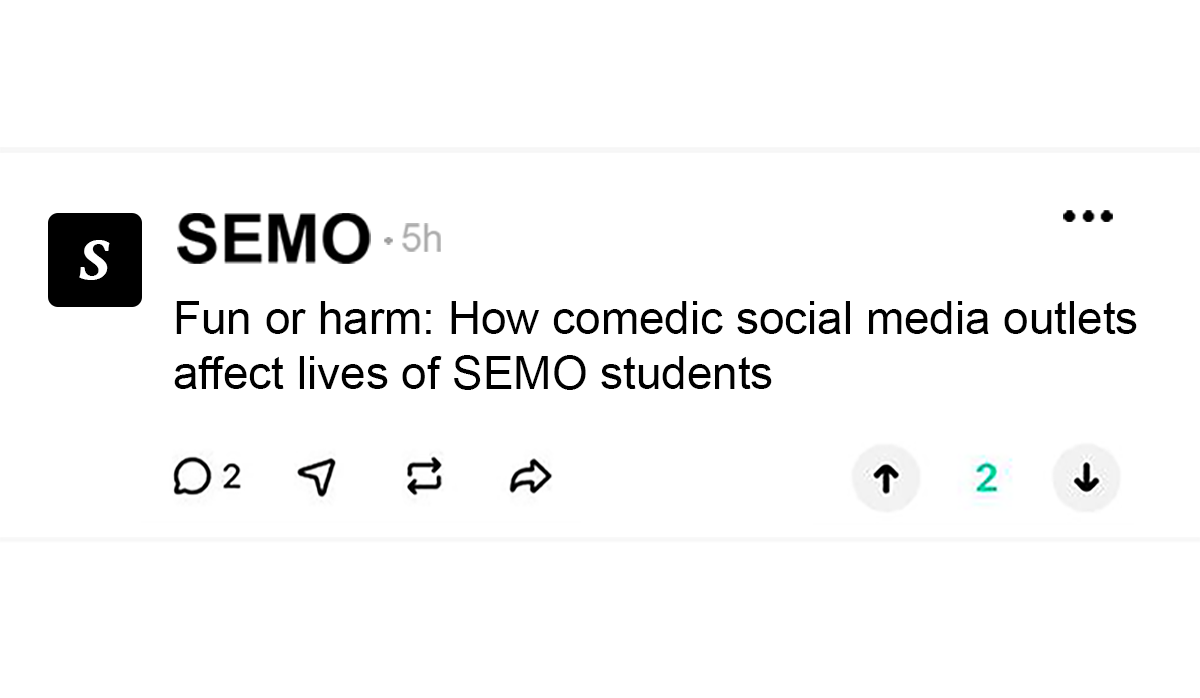Viewport: 1200px width, 698px height.
Task: Downvote the post with the down arrow
Action: click(1086, 478)
